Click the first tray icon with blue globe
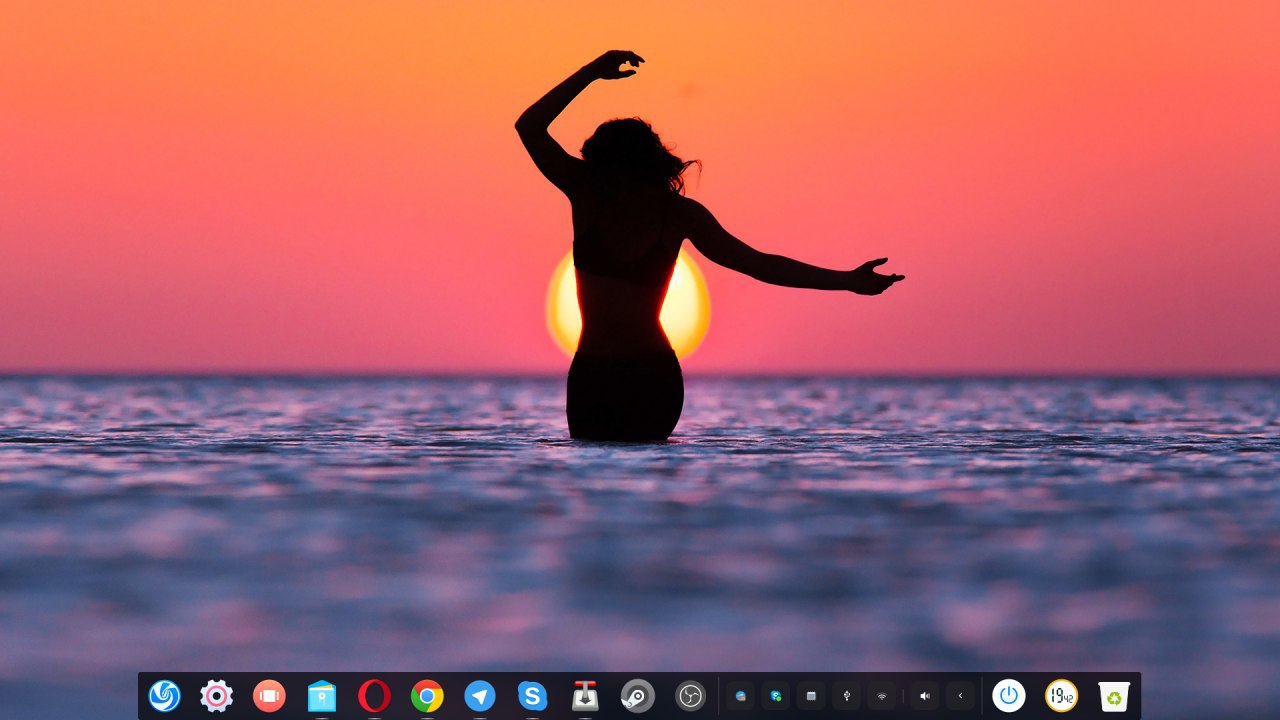Screen dimensions: 1280x720 [741, 696]
